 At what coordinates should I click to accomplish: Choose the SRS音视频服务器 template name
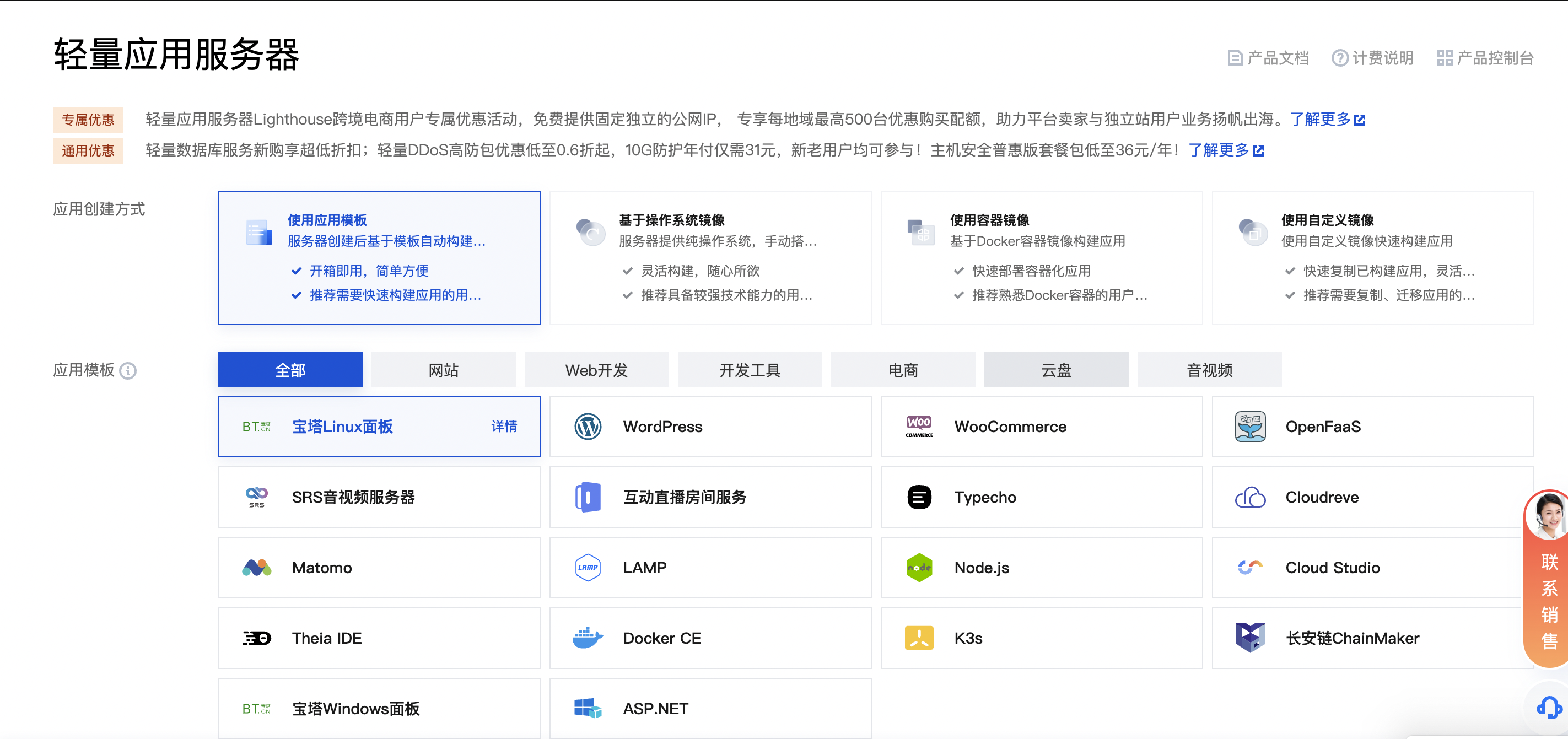353,497
